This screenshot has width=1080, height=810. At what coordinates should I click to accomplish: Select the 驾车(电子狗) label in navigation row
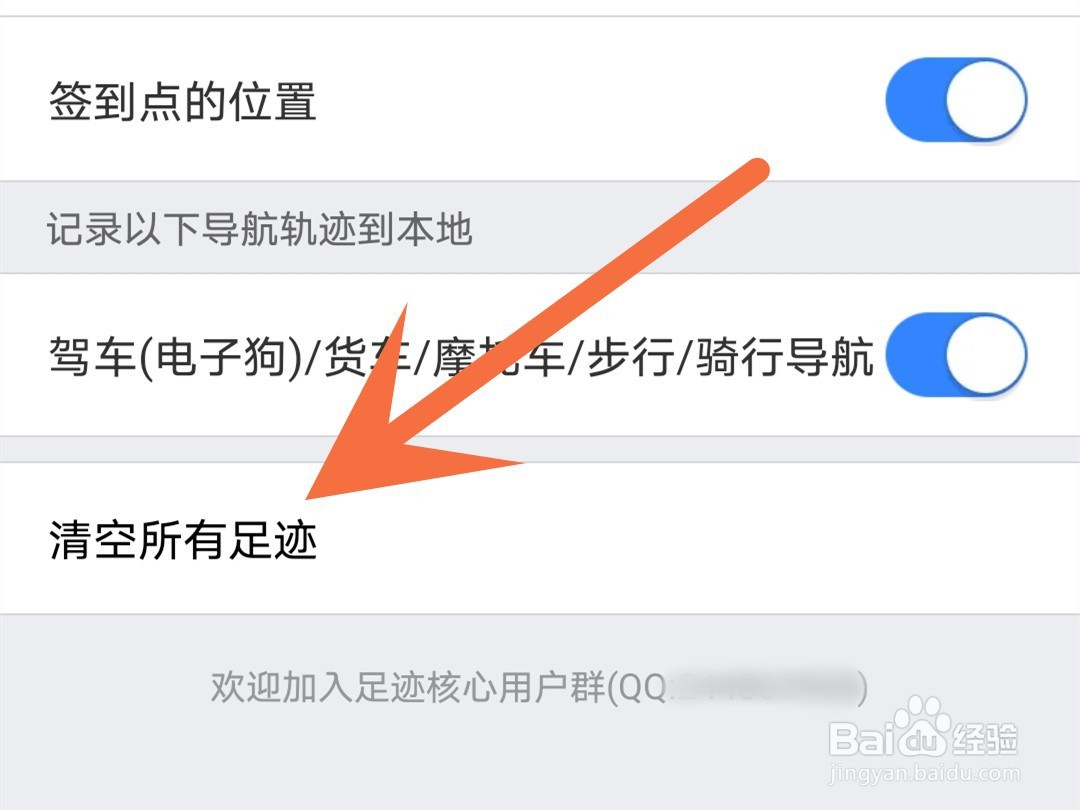click(175, 357)
